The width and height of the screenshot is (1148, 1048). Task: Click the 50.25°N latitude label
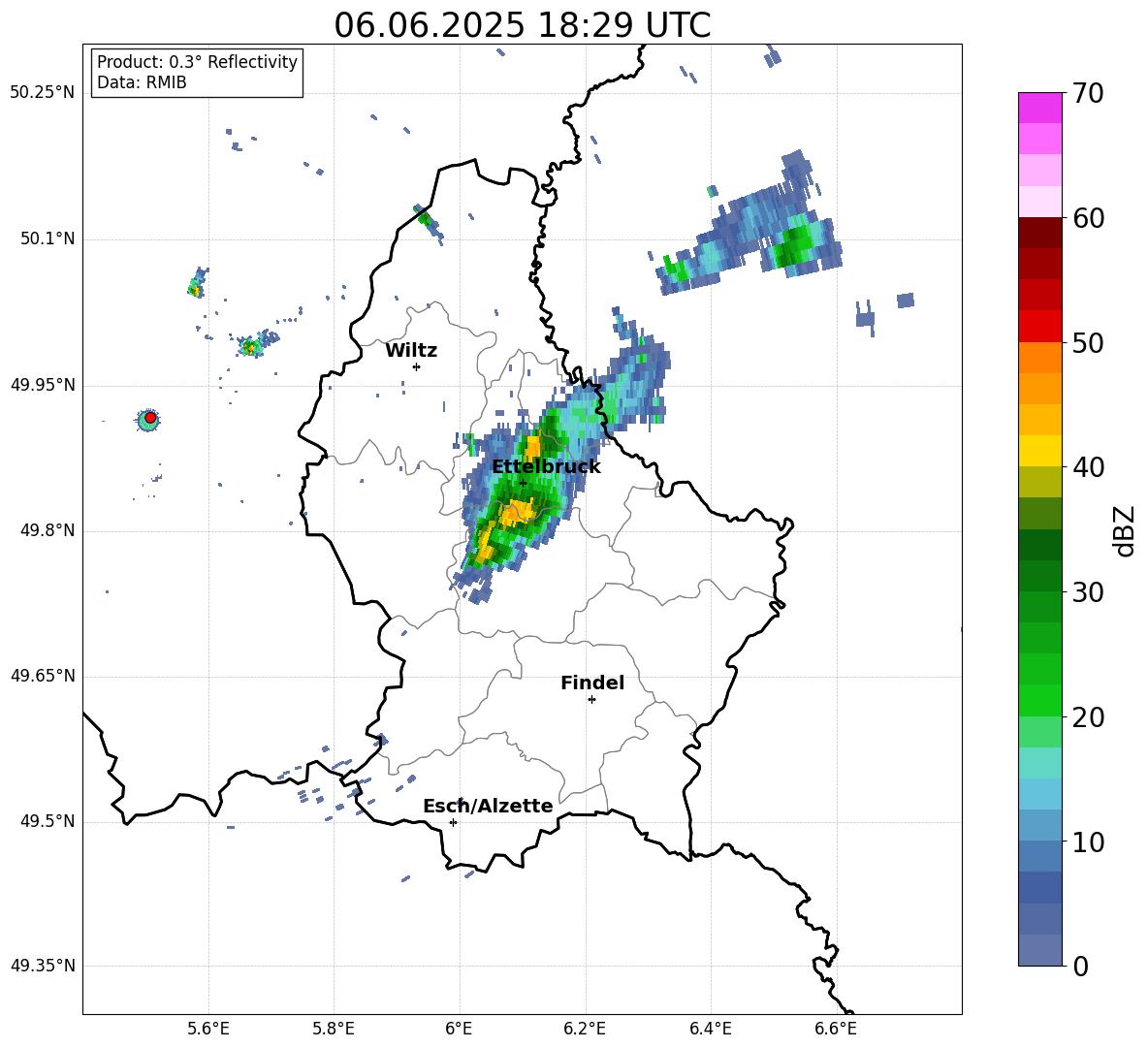tap(43, 93)
